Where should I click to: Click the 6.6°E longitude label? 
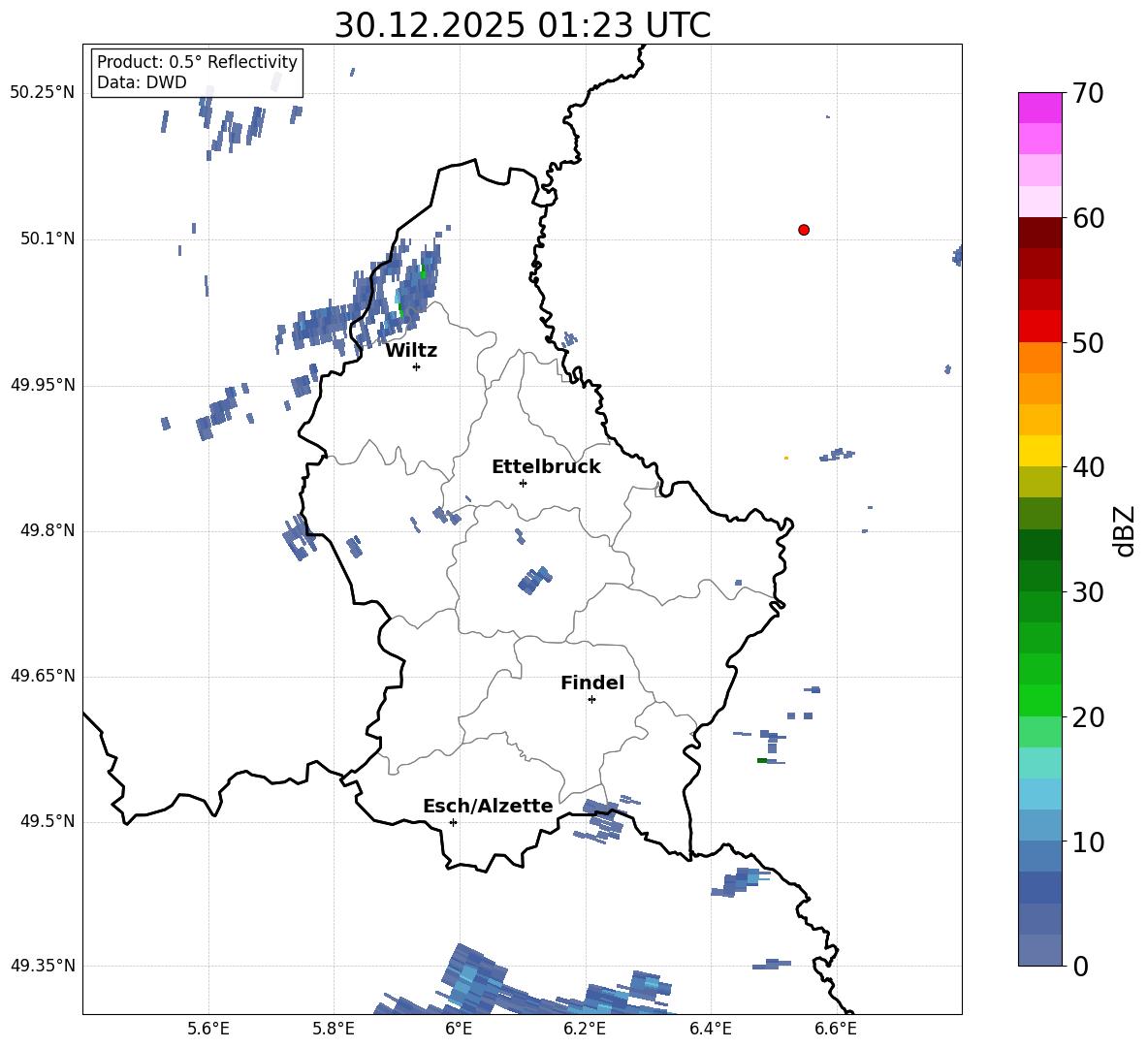836,1030
